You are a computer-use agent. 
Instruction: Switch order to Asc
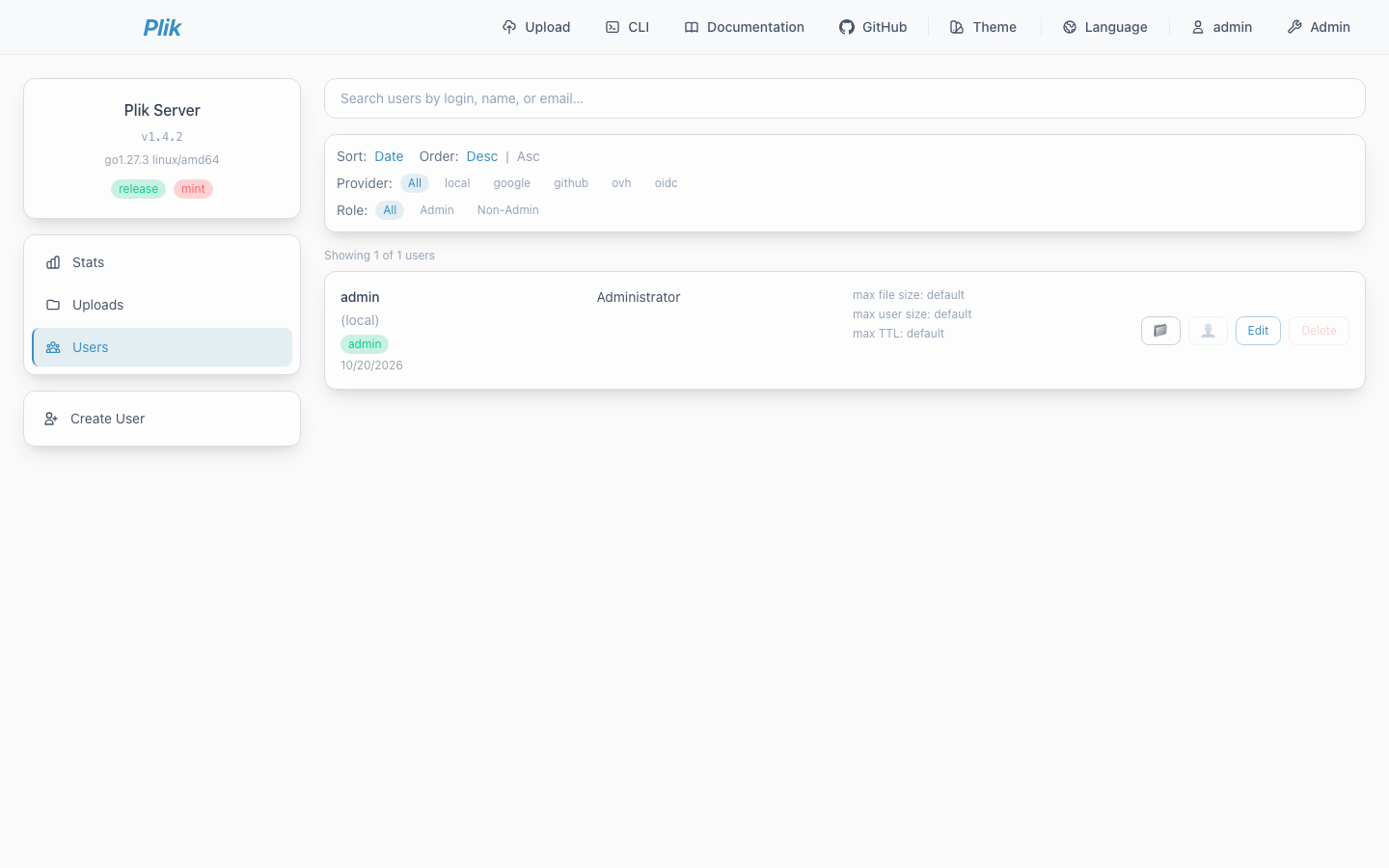click(x=529, y=156)
